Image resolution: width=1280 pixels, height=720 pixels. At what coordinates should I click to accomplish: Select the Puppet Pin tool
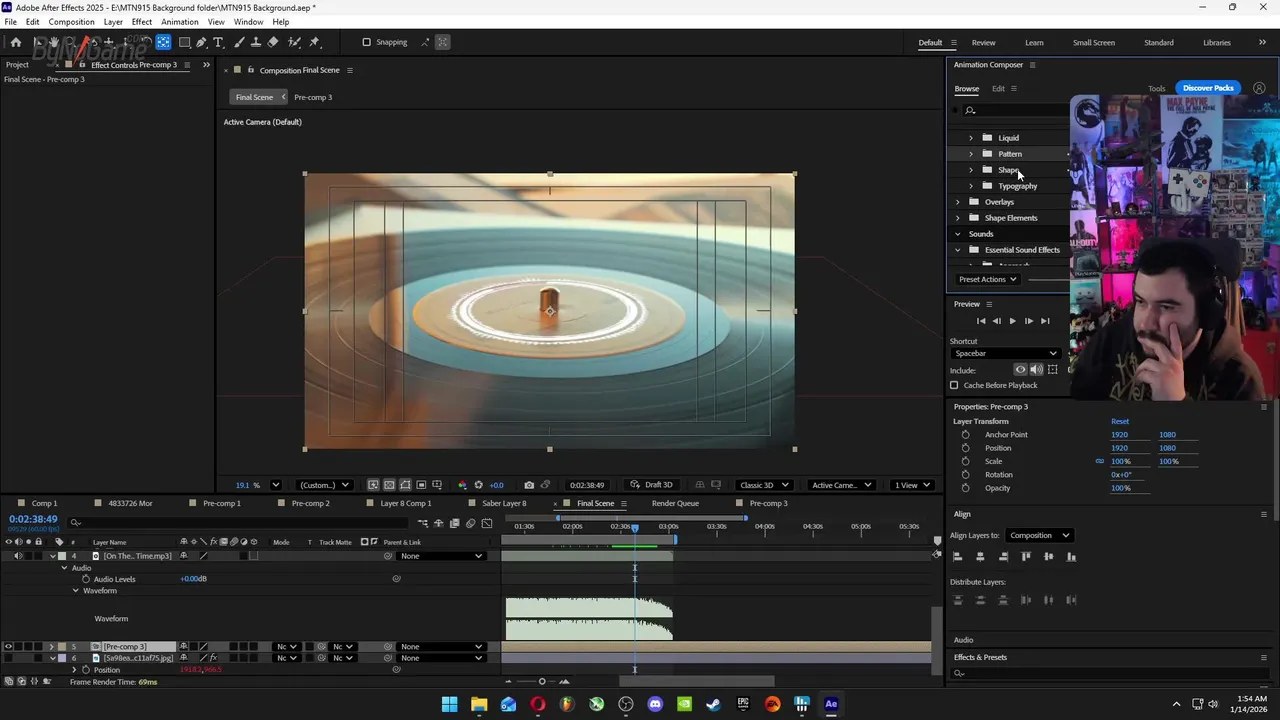point(314,42)
